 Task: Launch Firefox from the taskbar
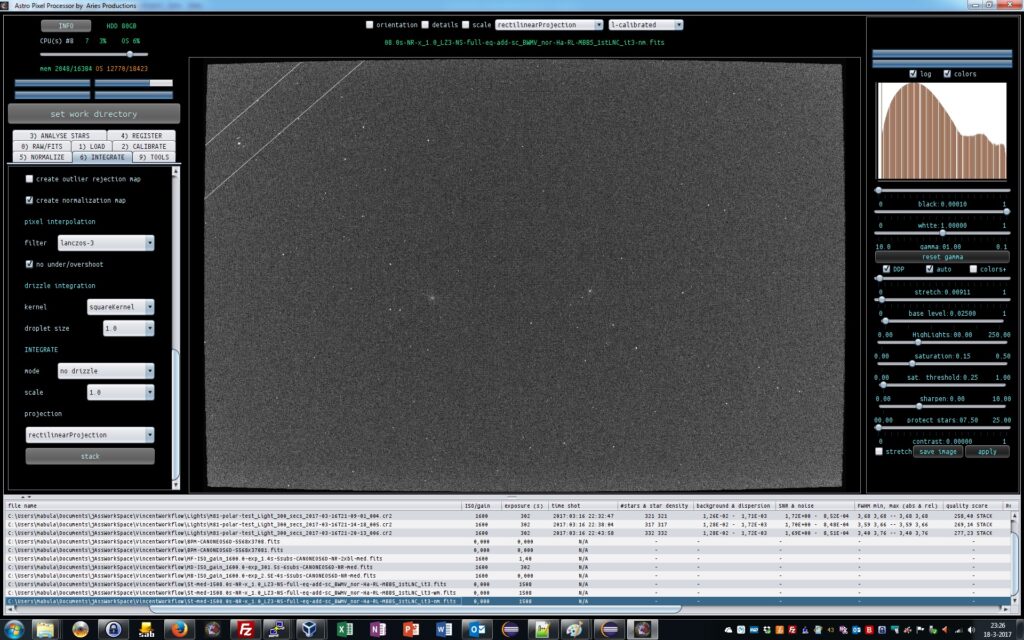point(178,629)
